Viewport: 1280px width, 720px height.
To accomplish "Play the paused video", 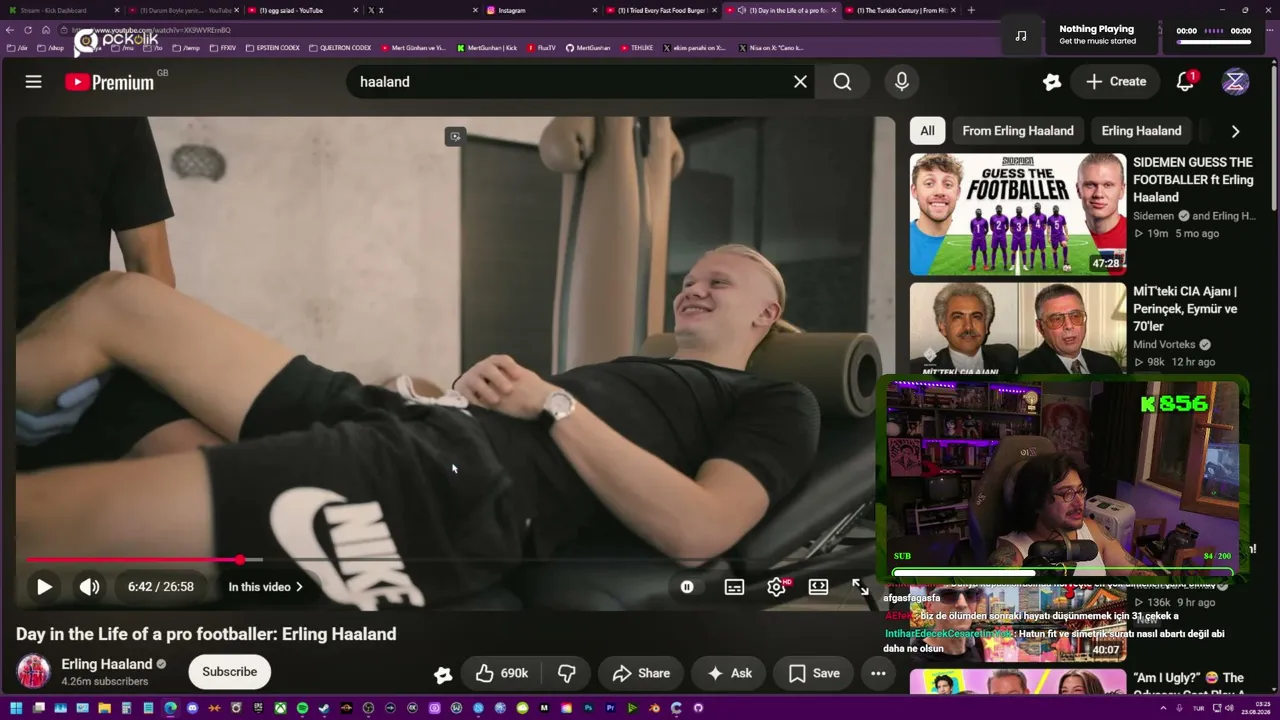I will click(44, 587).
